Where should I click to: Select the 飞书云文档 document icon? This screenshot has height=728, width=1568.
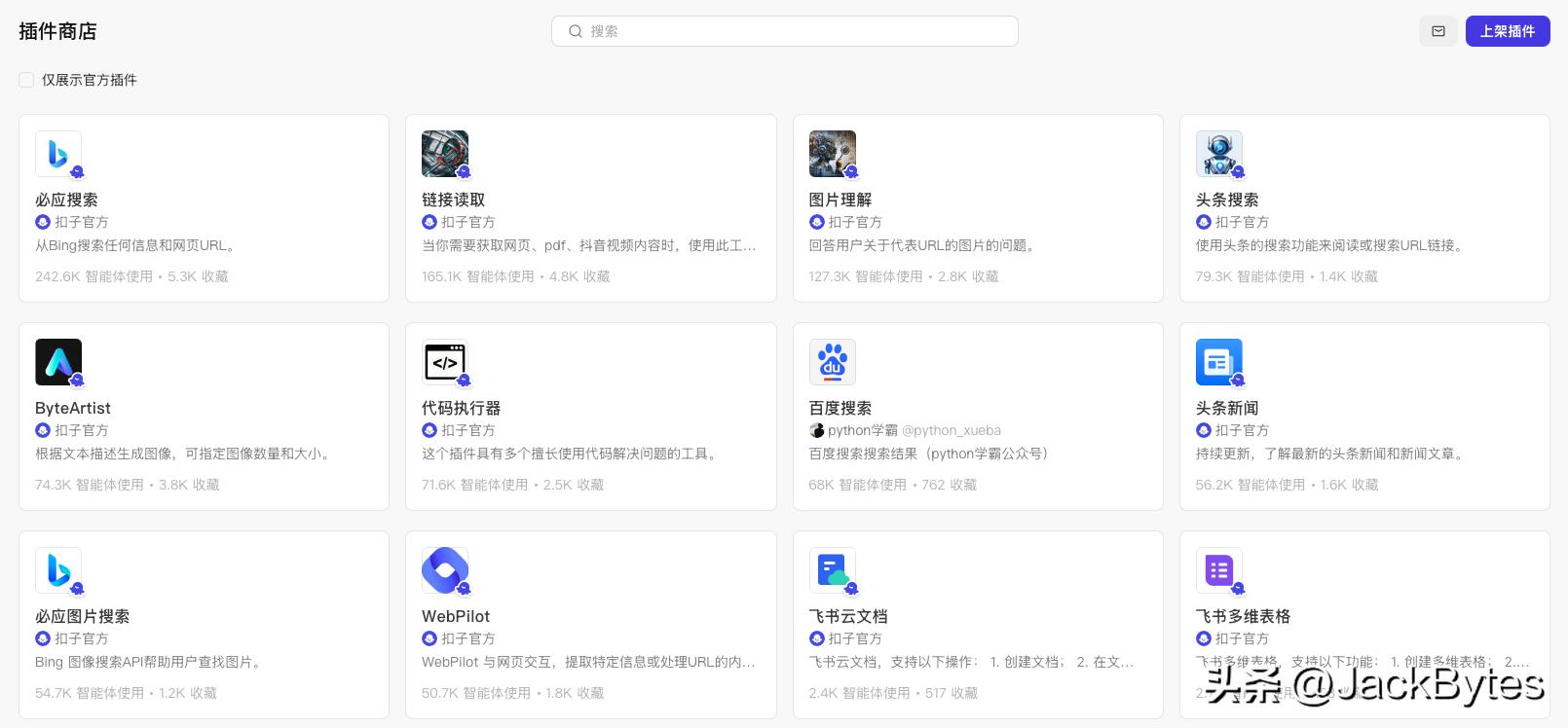pyautogui.click(x=833, y=570)
